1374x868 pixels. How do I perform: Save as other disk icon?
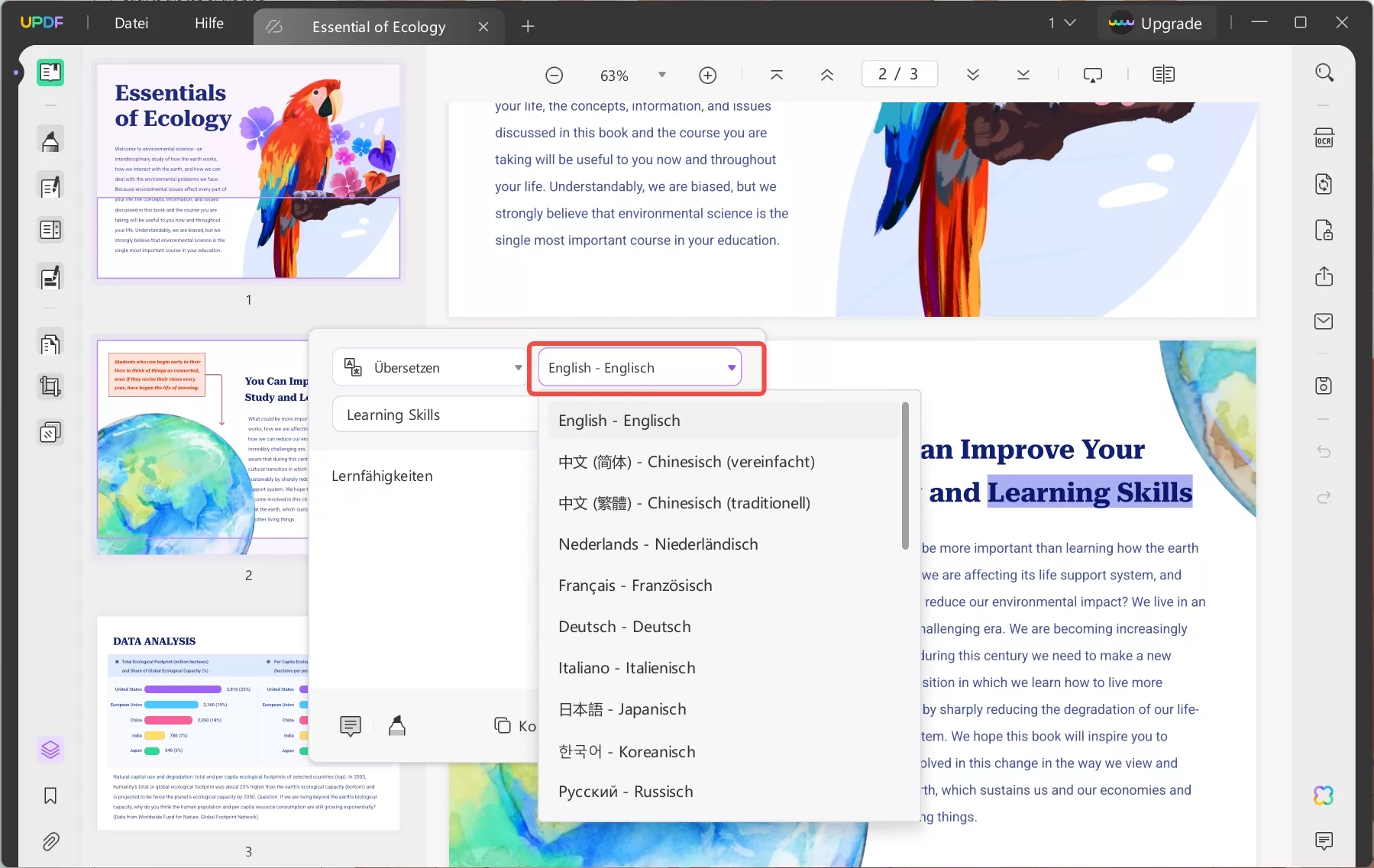coord(1324,386)
